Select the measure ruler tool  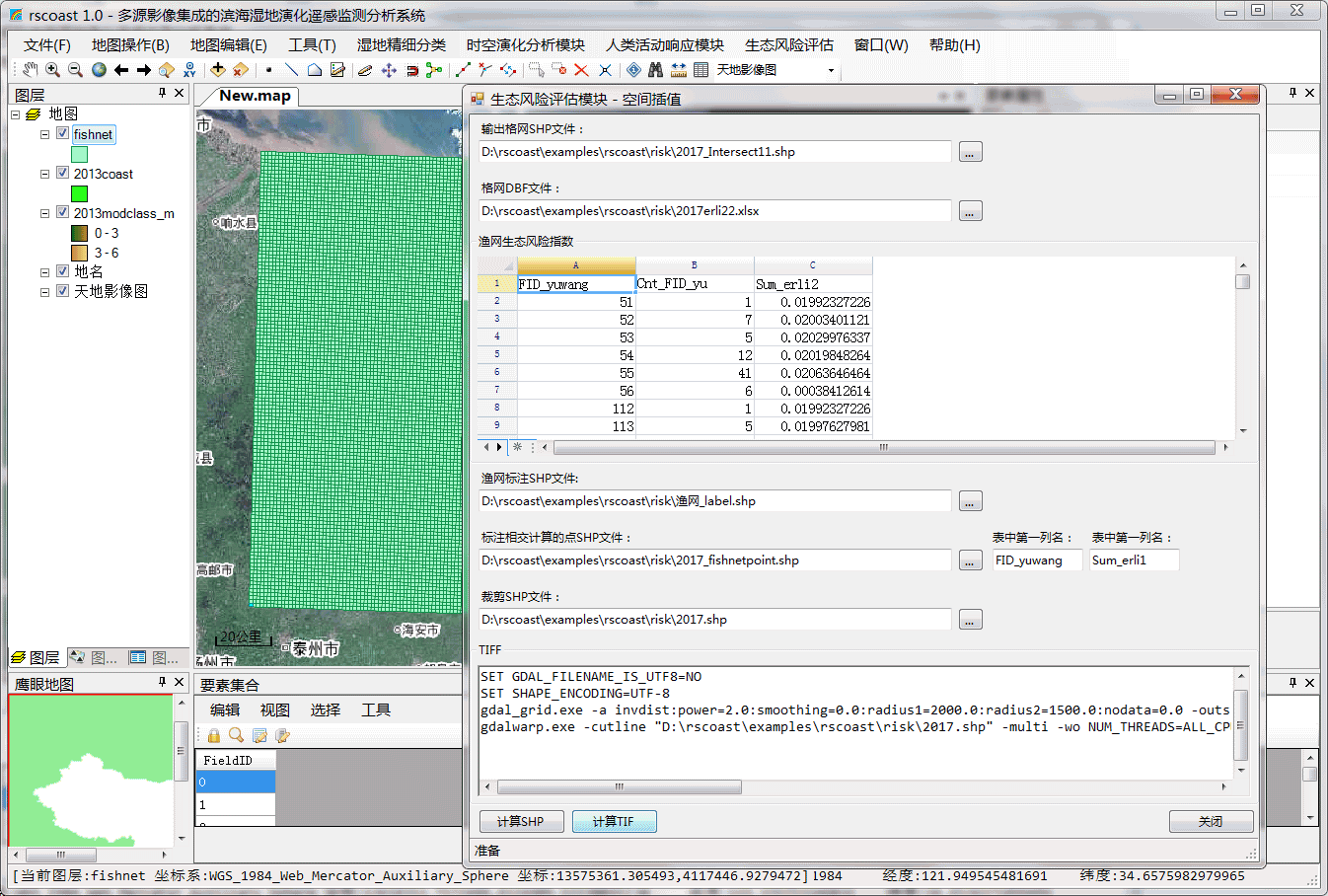tap(679, 70)
